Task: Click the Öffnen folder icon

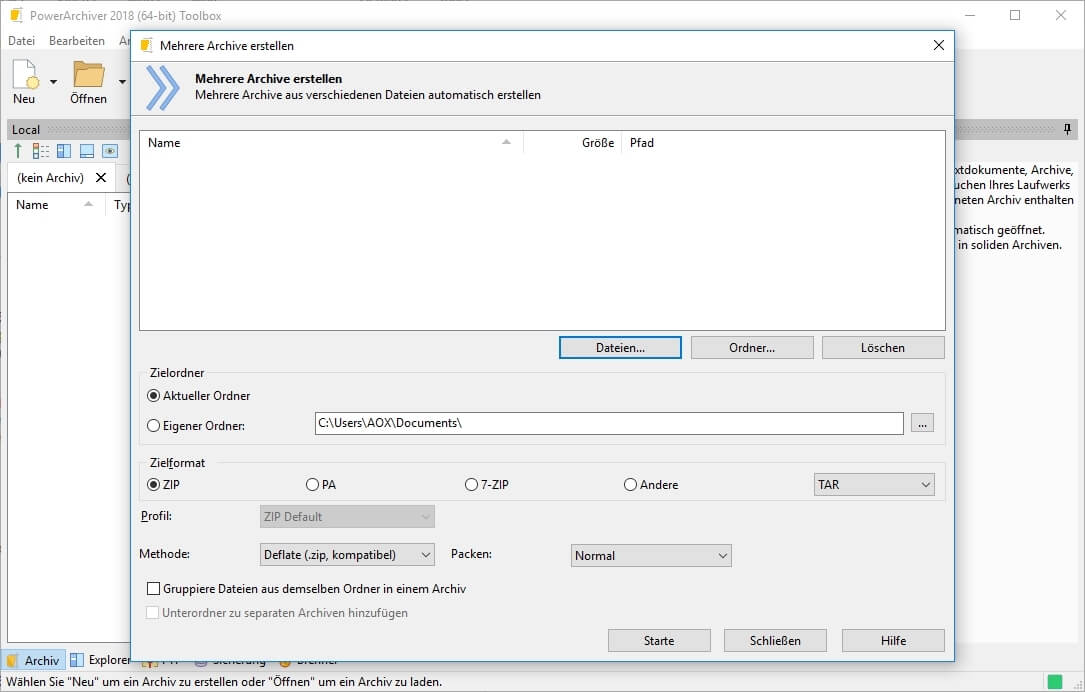Action: [88, 76]
